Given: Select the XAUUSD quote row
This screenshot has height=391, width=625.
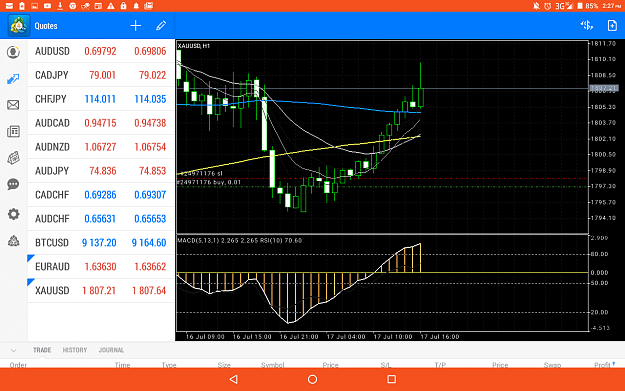Looking at the screenshot, I should coord(101,290).
